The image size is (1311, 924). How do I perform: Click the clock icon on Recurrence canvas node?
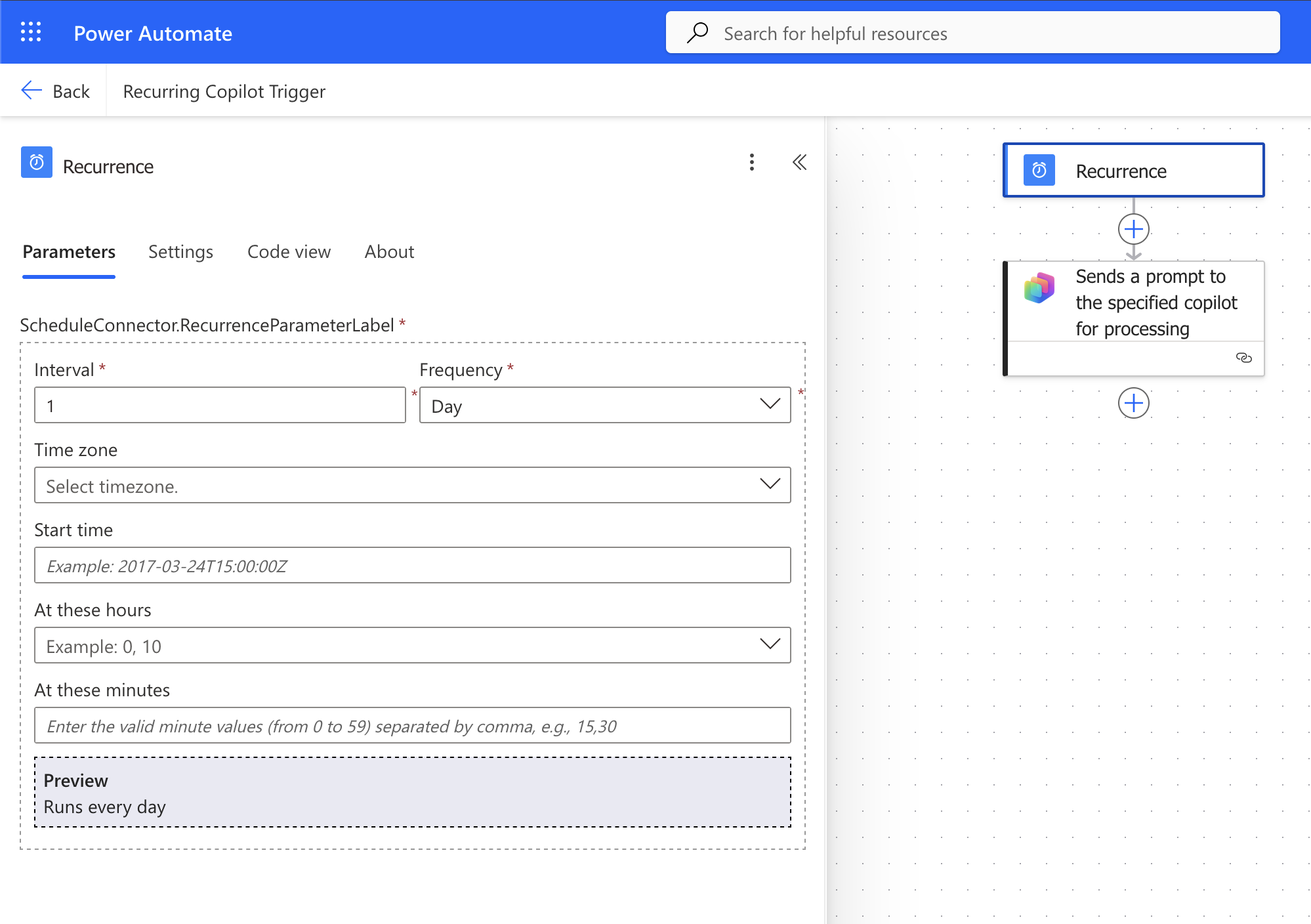pos(1039,171)
